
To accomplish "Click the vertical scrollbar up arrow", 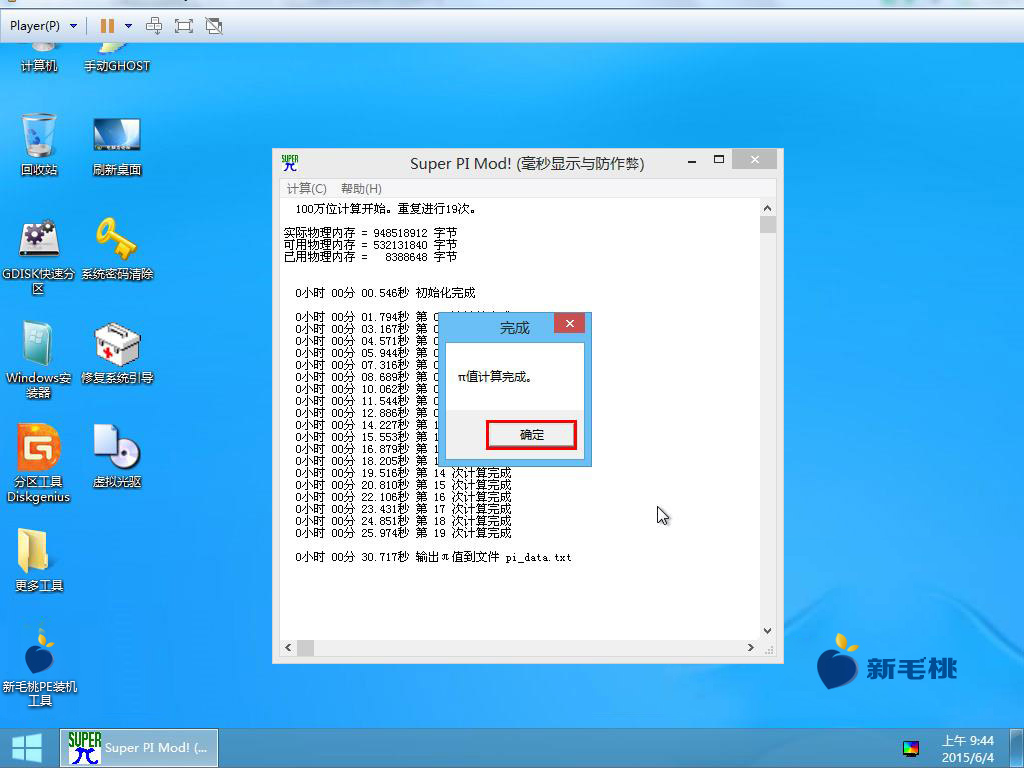I will (767, 208).
